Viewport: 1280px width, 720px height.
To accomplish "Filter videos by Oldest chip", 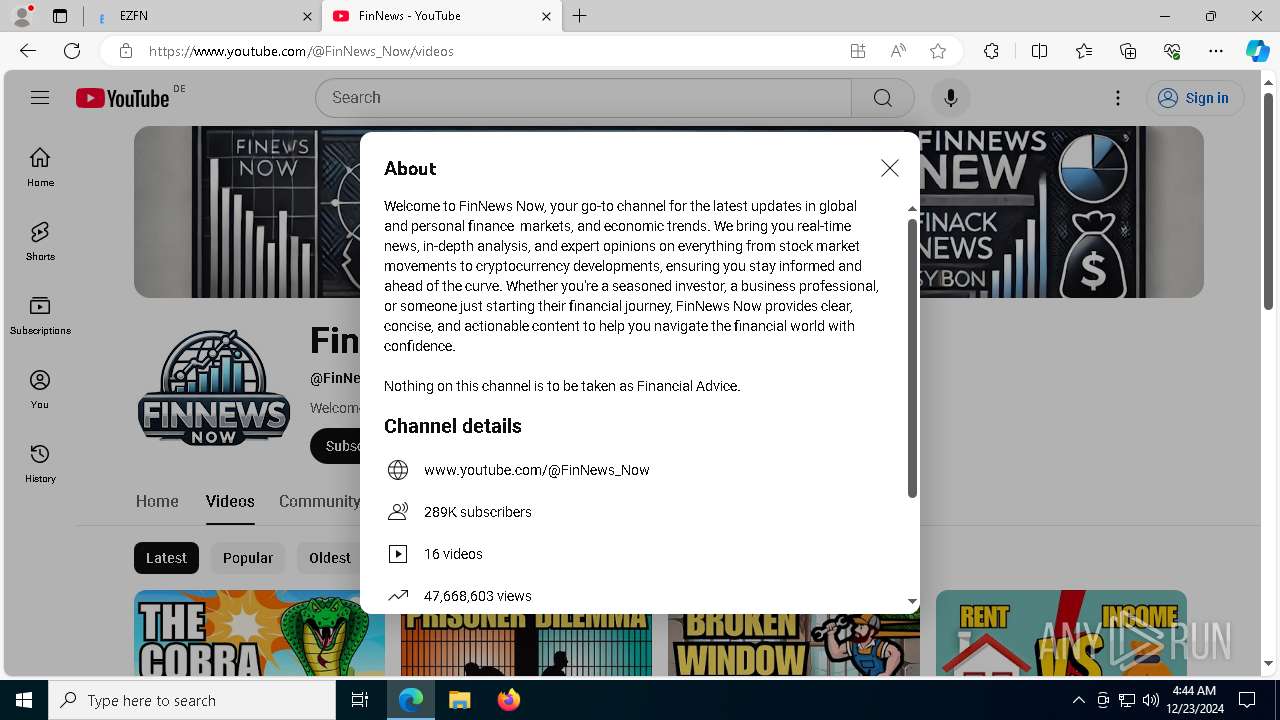I will pos(329,558).
